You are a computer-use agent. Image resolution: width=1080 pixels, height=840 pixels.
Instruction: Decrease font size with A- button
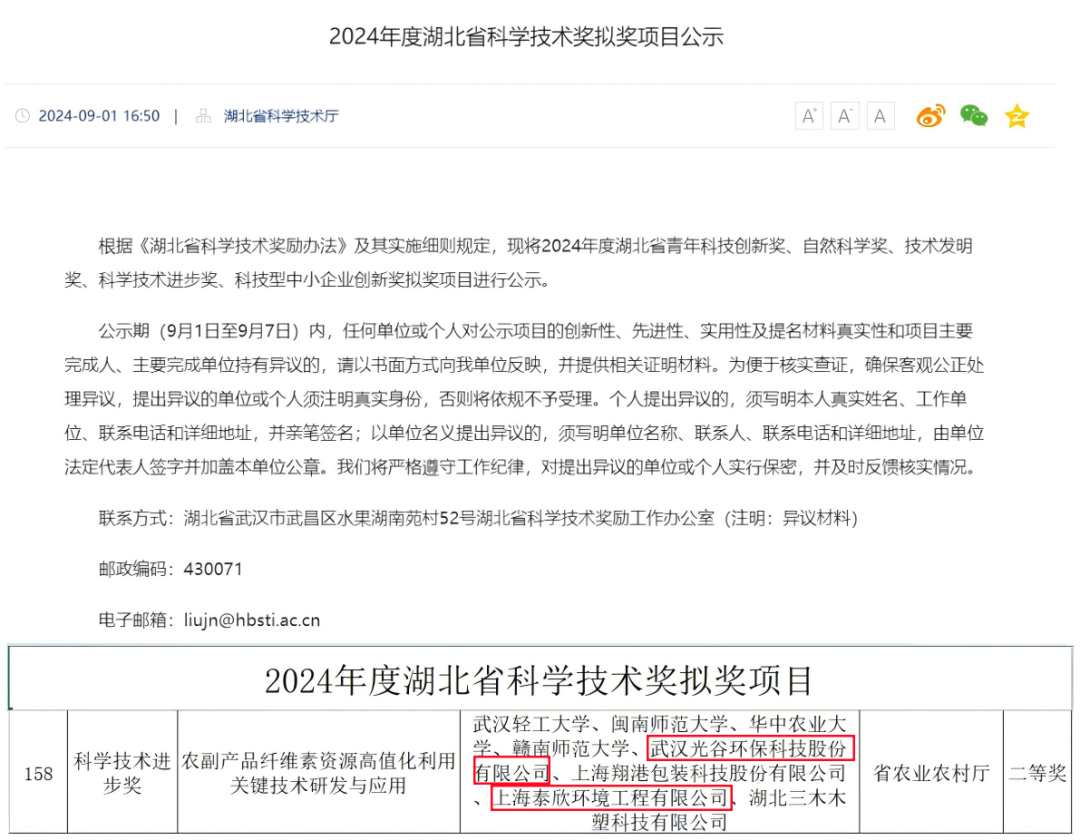pyautogui.click(x=845, y=116)
